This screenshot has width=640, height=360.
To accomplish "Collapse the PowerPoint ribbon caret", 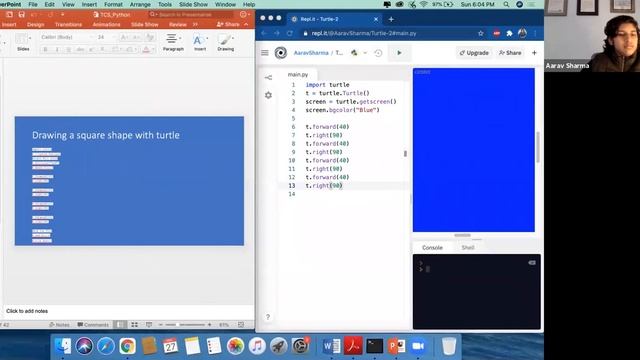I will (246, 24).
